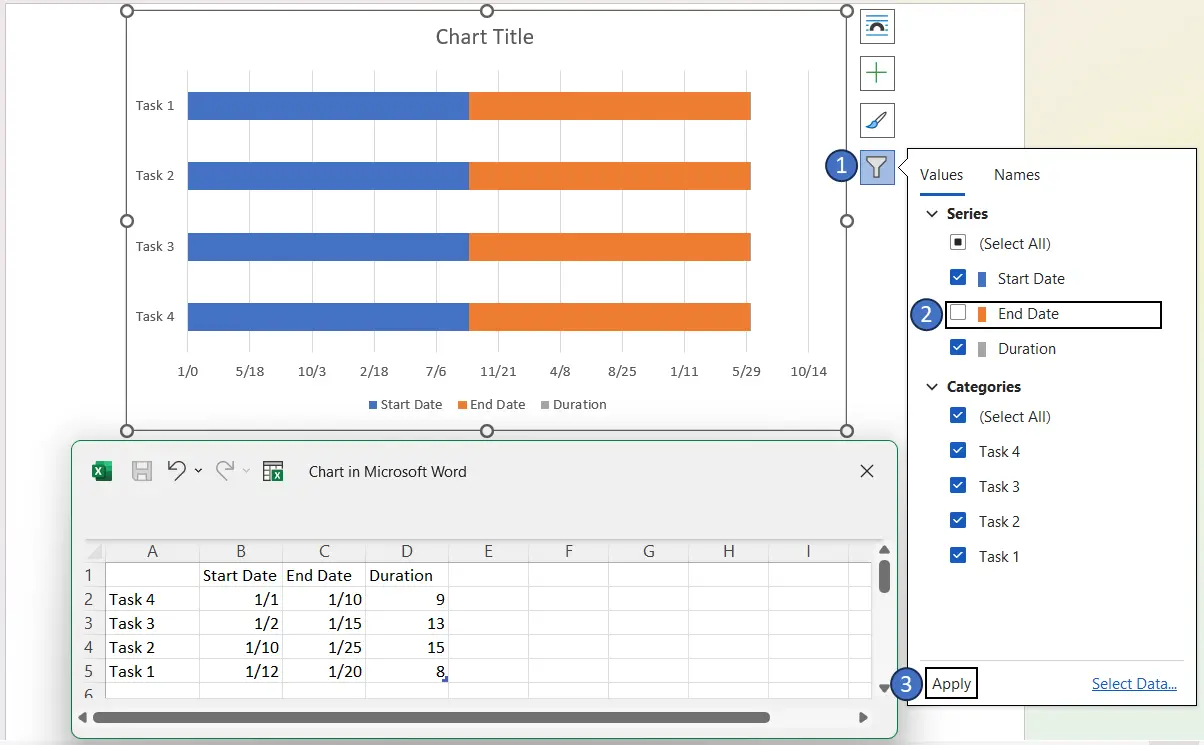The width and height of the screenshot is (1204, 745).
Task: Open the Chart Styles paintbrush button
Action: [x=877, y=120]
